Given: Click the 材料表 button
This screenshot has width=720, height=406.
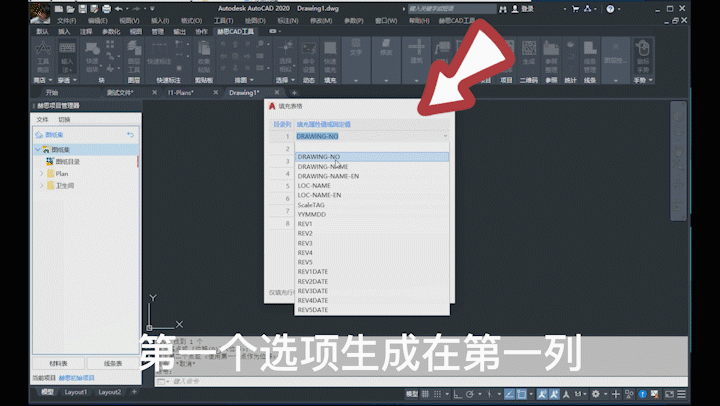Looking at the screenshot, I should coord(58,363).
